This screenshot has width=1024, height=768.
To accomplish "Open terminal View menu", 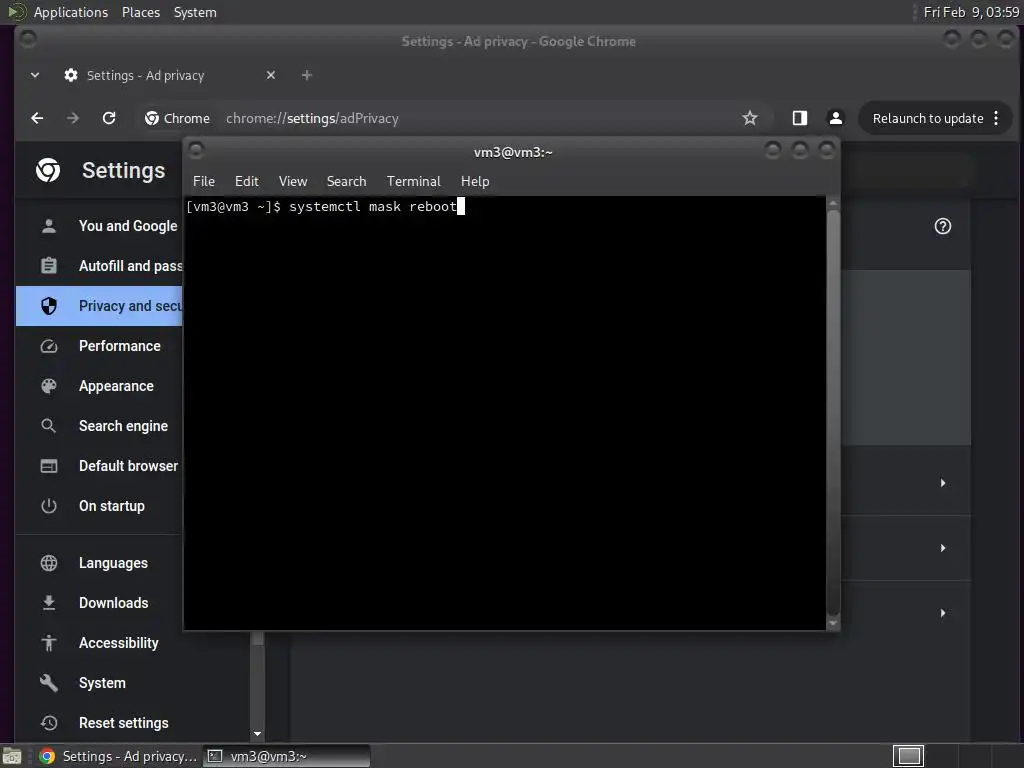I will (x=293, y=182).
